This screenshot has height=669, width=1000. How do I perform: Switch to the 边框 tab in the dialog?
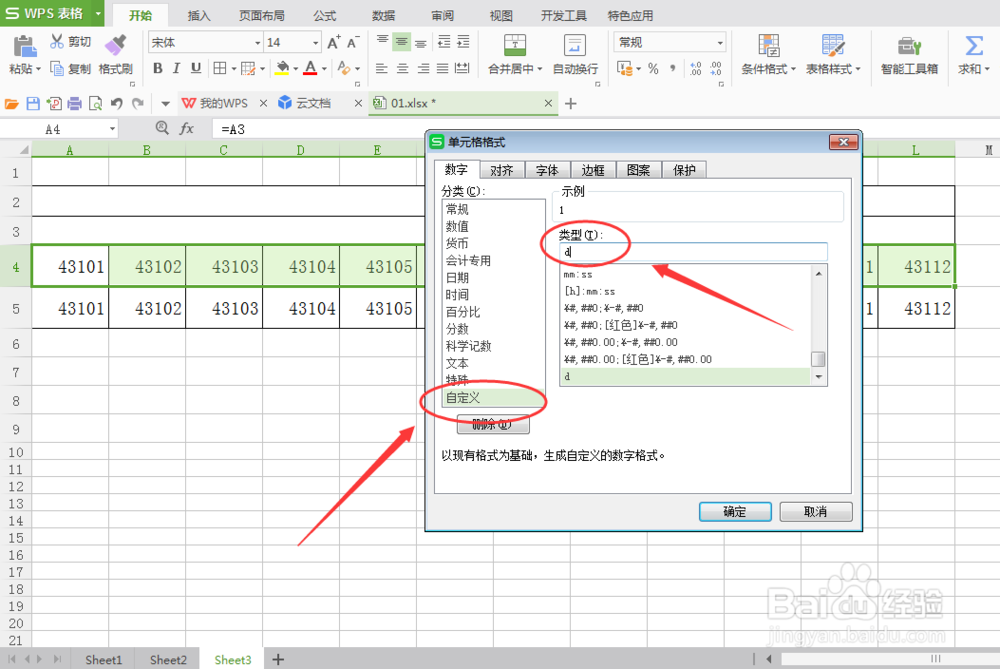click(x=593, y=169)
